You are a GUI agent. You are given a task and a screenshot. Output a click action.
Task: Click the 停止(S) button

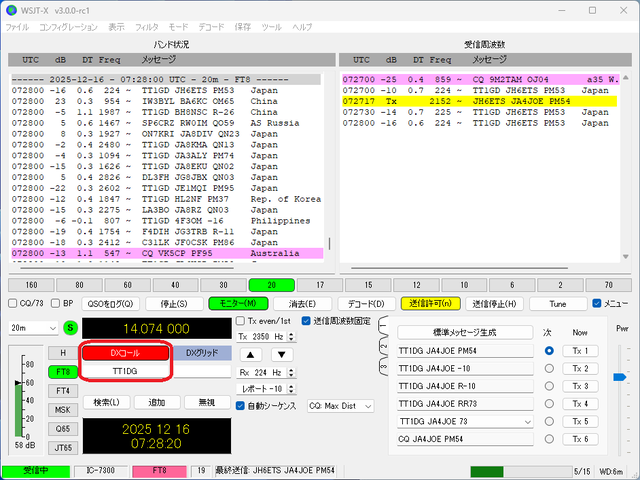click(x=174, y=304)
